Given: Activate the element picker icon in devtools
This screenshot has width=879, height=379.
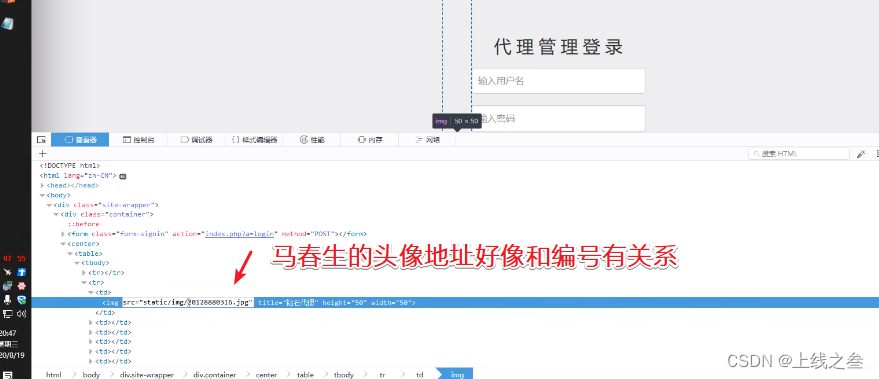Looking at the screenshot, I should tap(41, 140).
